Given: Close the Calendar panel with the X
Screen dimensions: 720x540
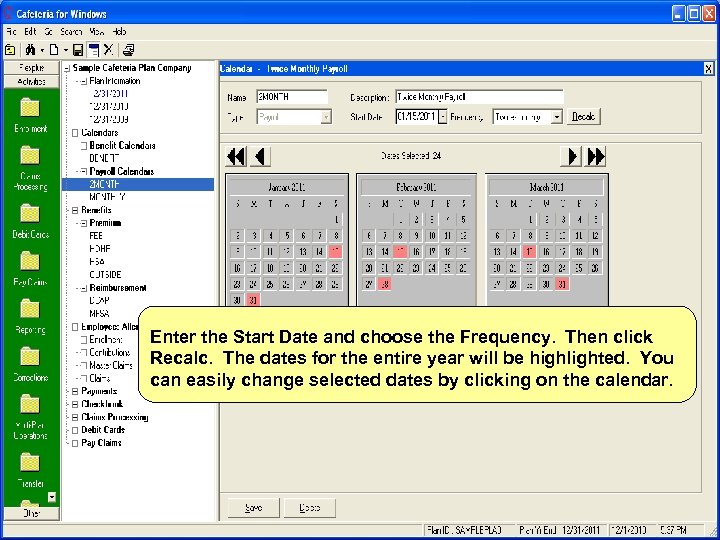Looking at the screenshot, I should click(x=709, y=69).
